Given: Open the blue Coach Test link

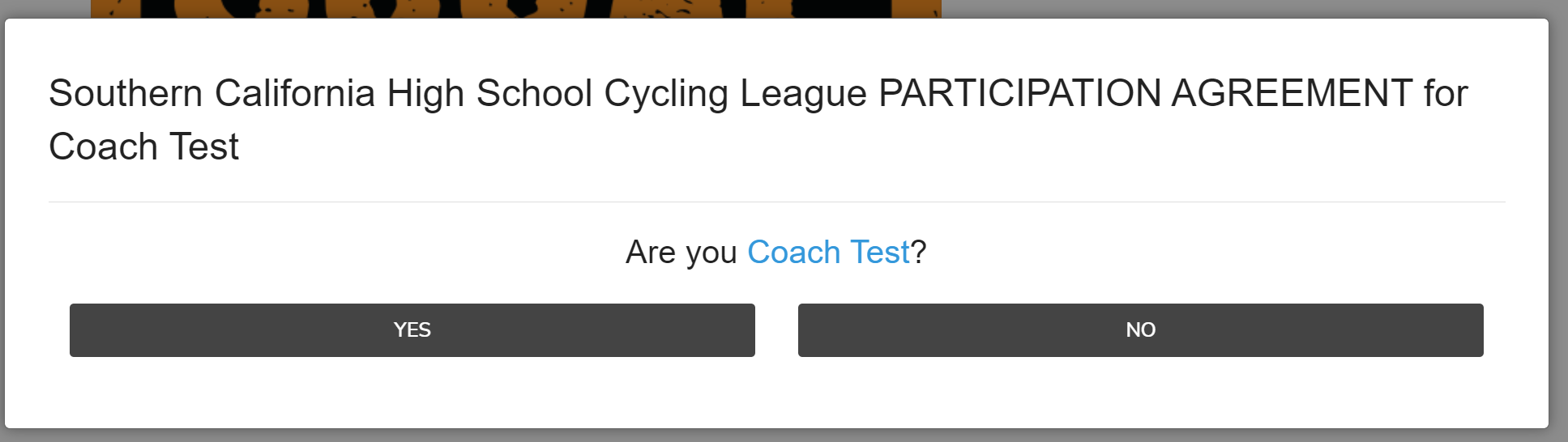Looking at the screenshot, I should 828,253.
